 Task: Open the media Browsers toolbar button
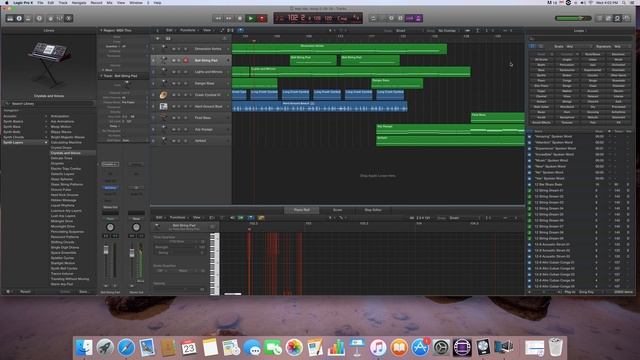click(x=626, y=18)
